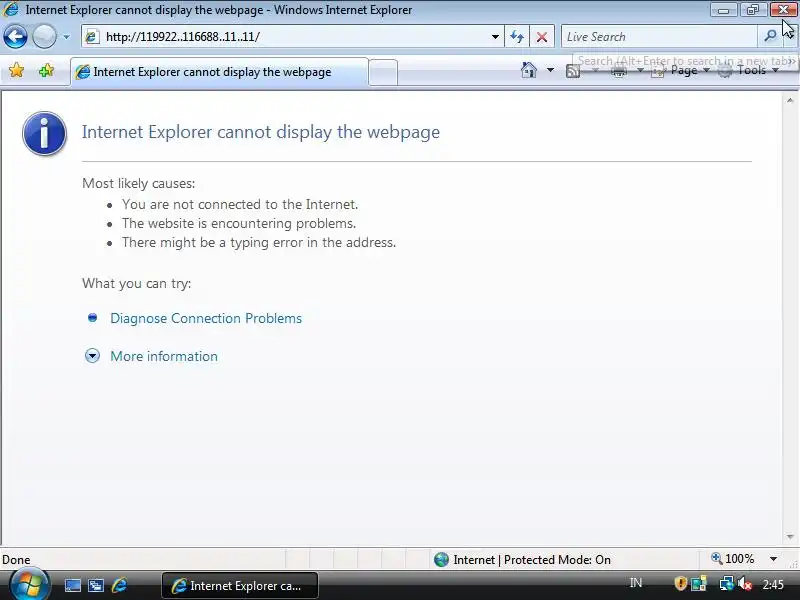Click 'Internet | Protected Mode: On' status
This screenshot has width=800, height=600.
tap(532, 560)
